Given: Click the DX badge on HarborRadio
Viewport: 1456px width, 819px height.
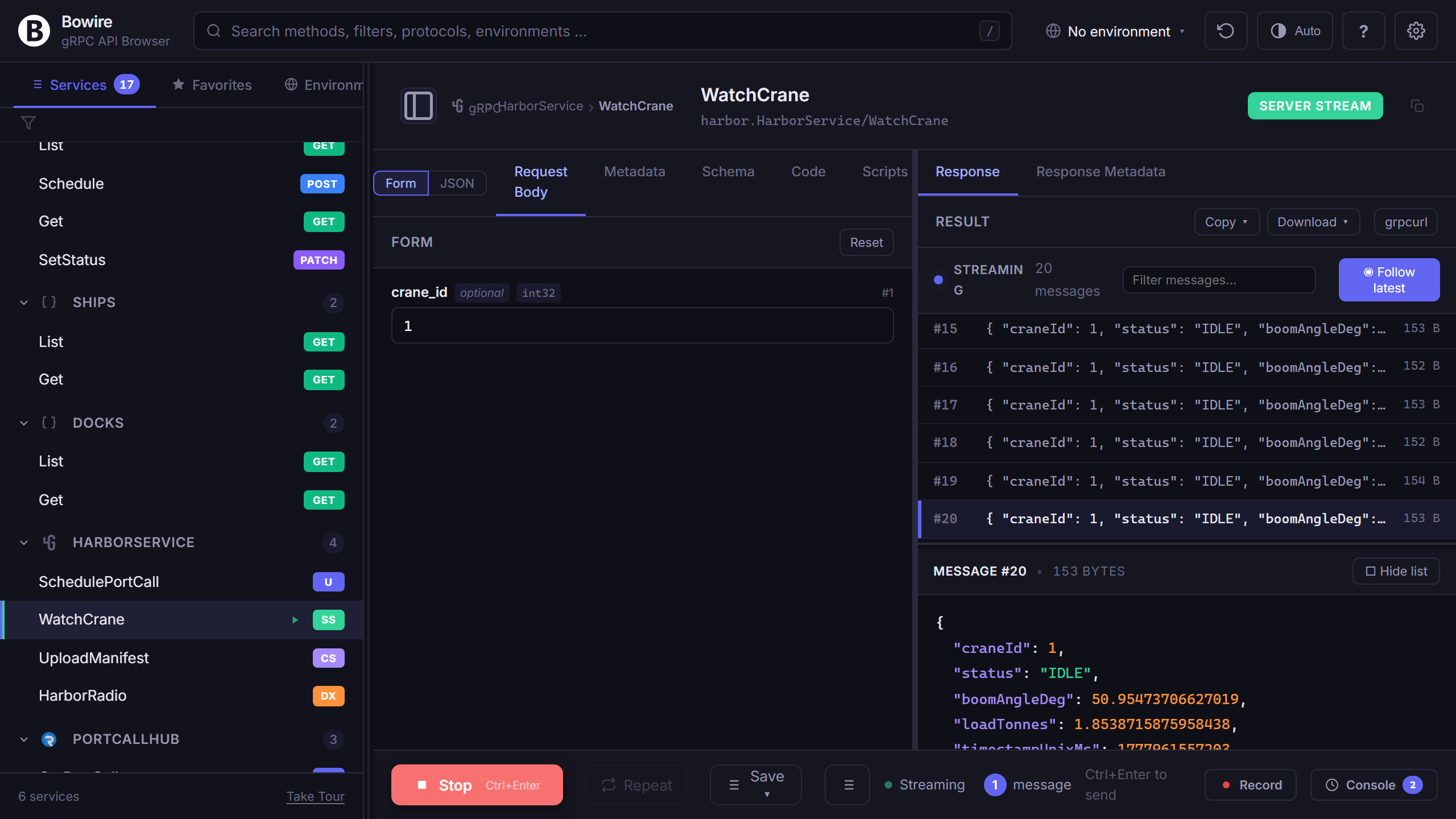Looking at the screenshot, I should pos(328,696).
